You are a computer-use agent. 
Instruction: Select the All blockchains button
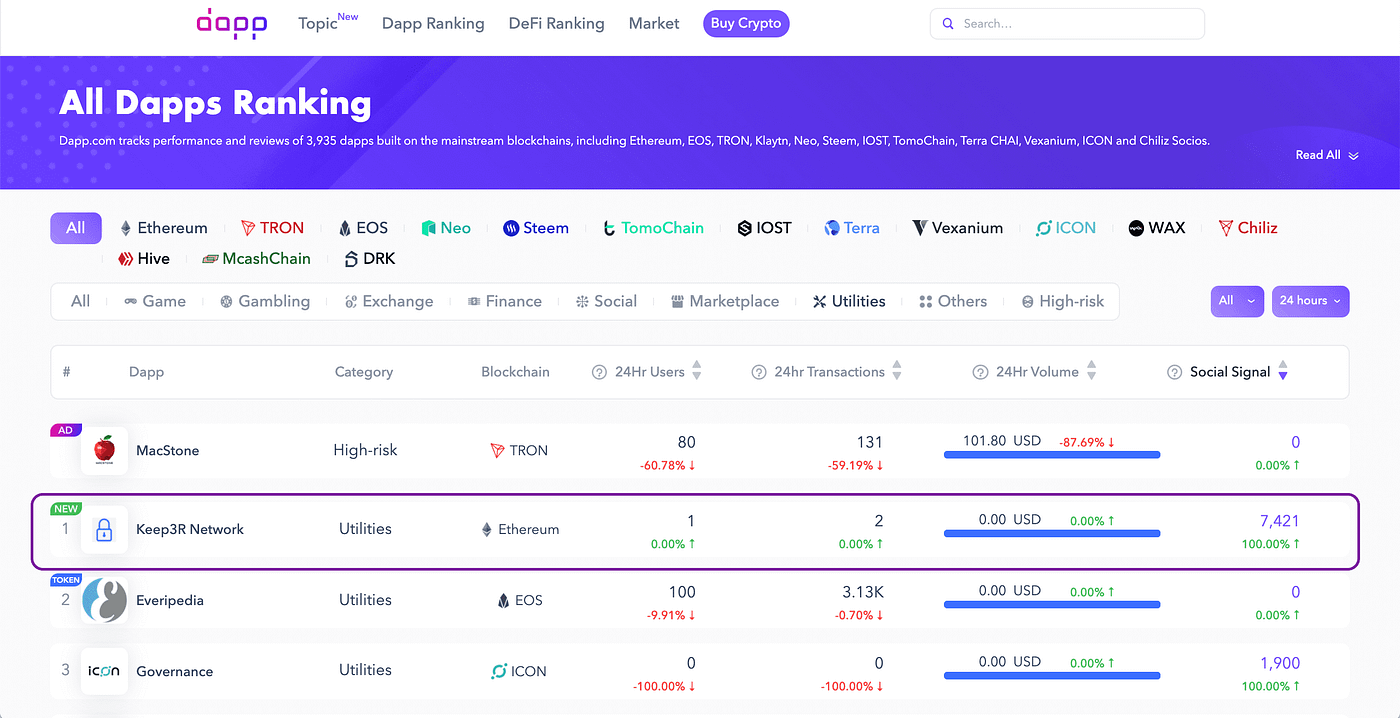click(x=76, y=228)
